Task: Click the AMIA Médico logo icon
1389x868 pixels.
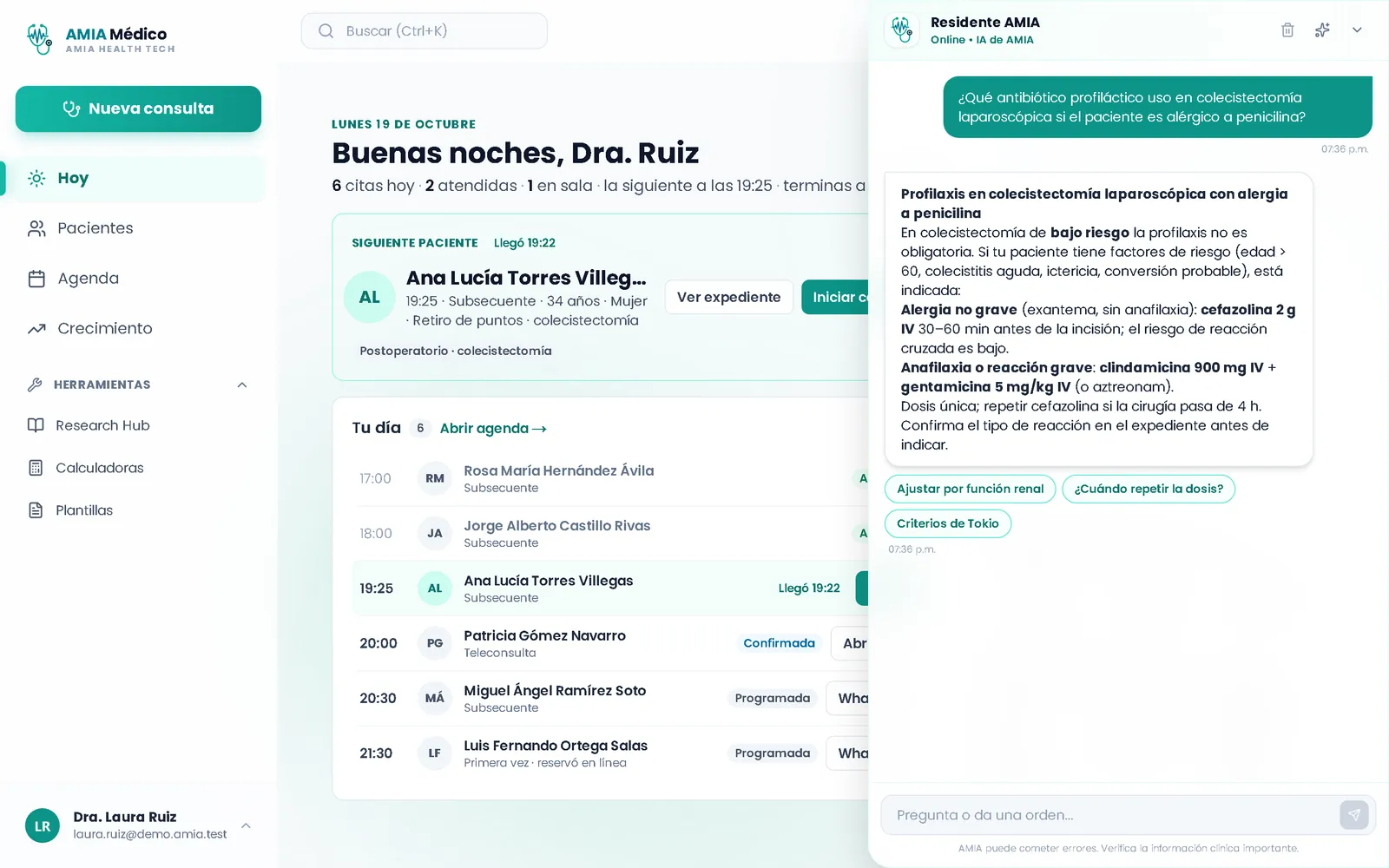Action: 39,39
